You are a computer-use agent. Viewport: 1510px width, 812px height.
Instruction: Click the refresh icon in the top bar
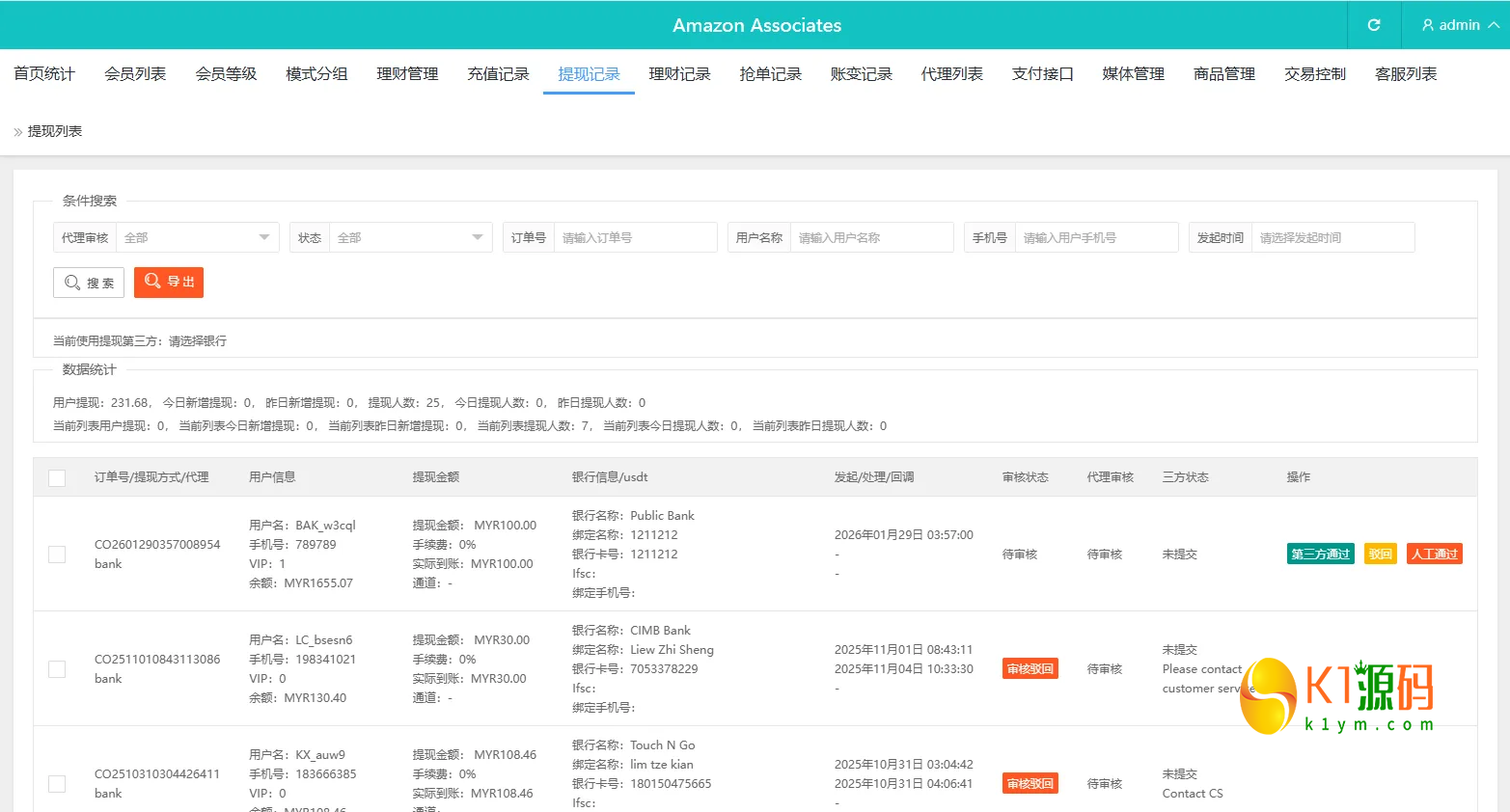[1372, 25]
